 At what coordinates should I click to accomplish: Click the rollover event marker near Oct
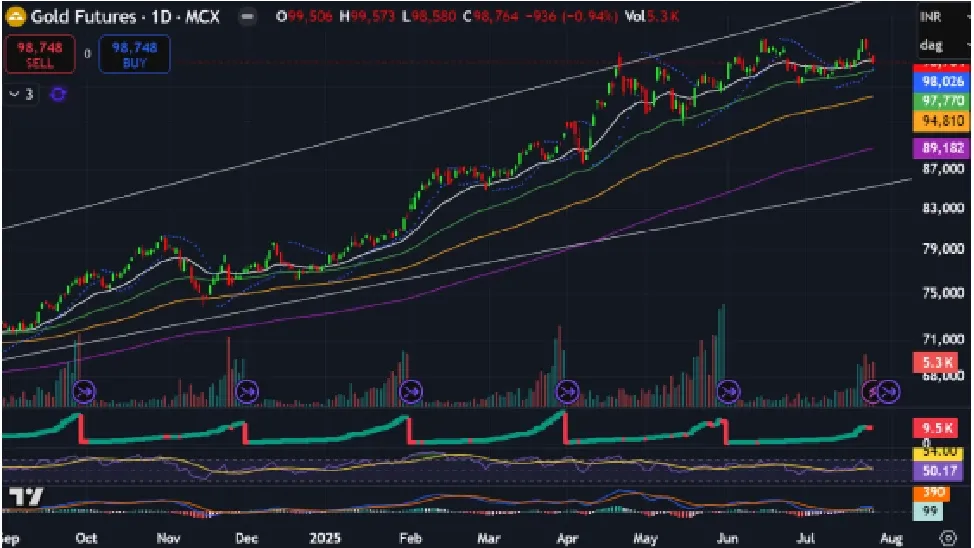click(84, 392)
